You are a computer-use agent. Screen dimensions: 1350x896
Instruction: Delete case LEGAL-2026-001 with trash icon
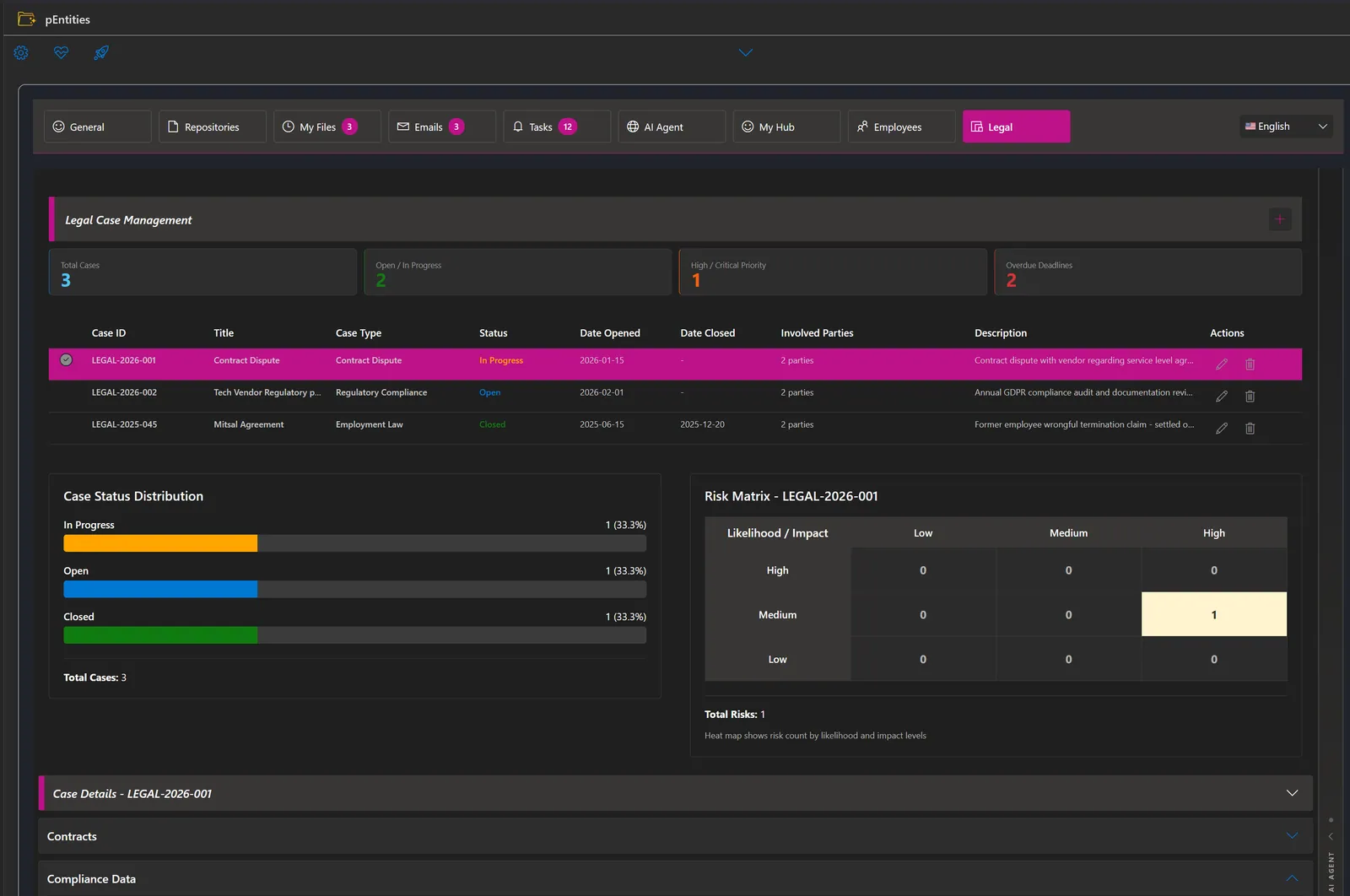(x=1250, y=364)
